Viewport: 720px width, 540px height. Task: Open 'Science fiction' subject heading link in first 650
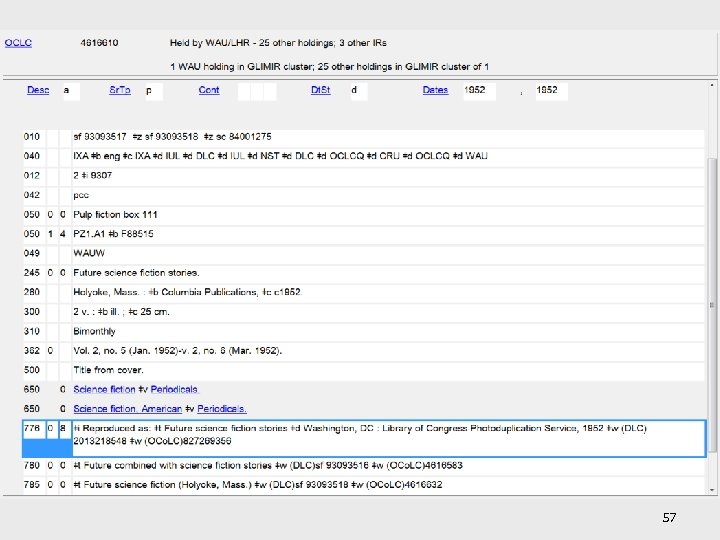point(104,389)
